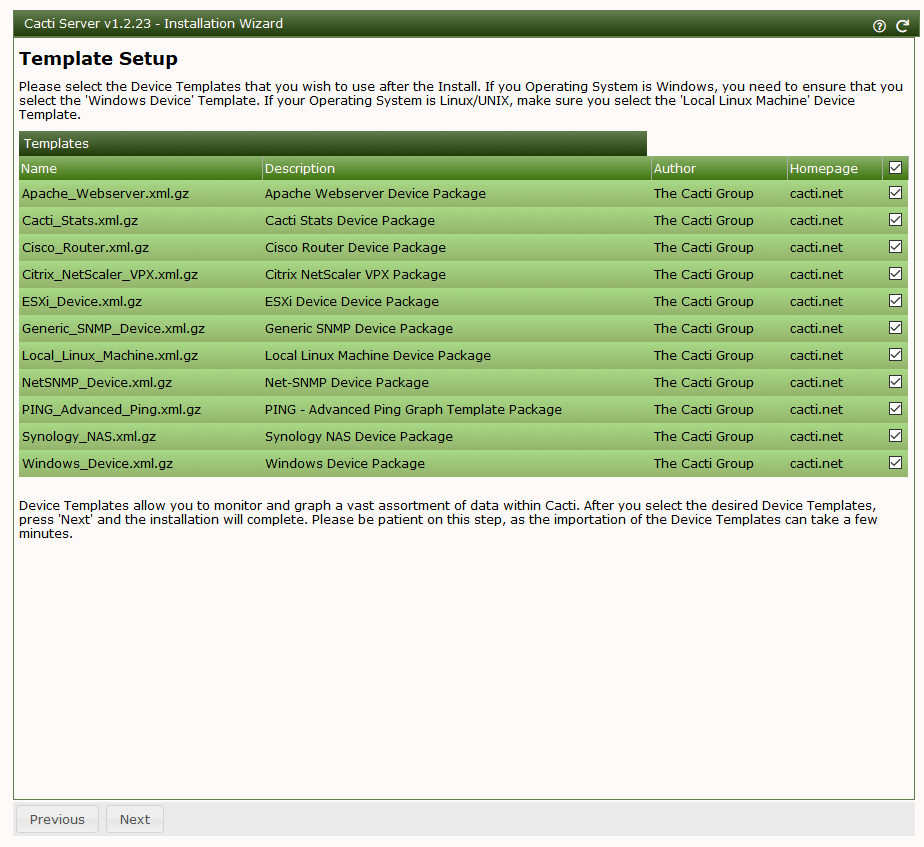Image resolution: width=924 pixels, height=847 pixels.
Task: Click 'Generic SNMP Device Package' description
Action: (359, 329)
